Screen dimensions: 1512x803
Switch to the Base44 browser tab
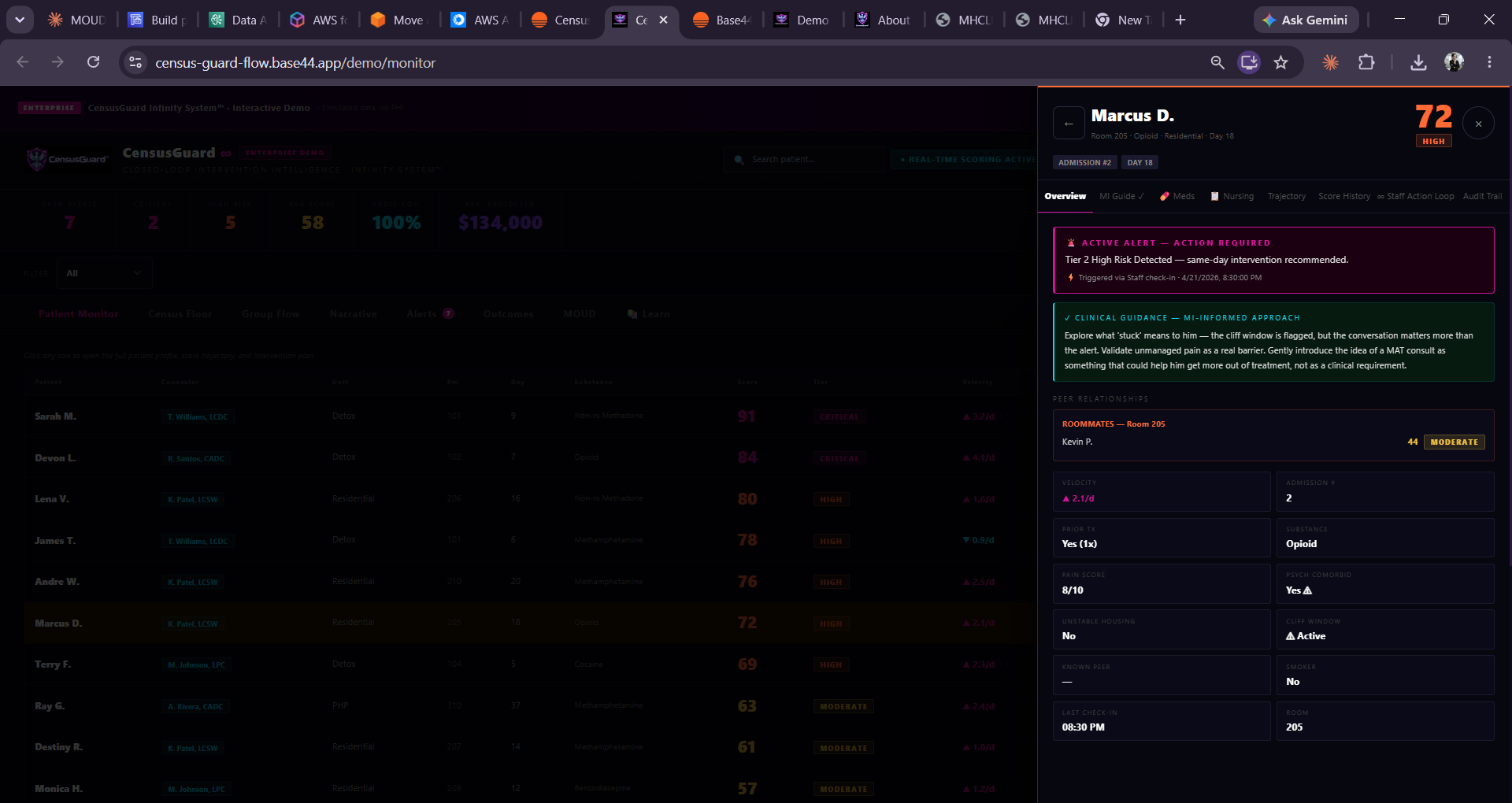click(x=722, y=20)
